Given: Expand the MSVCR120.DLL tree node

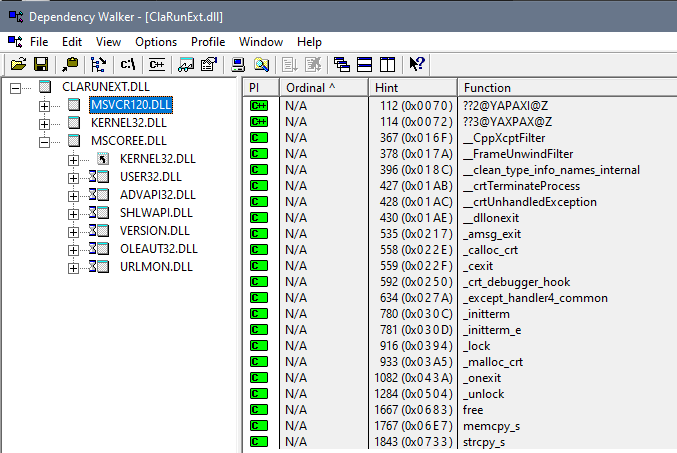Looking at the screenshot, I should 45,106.
